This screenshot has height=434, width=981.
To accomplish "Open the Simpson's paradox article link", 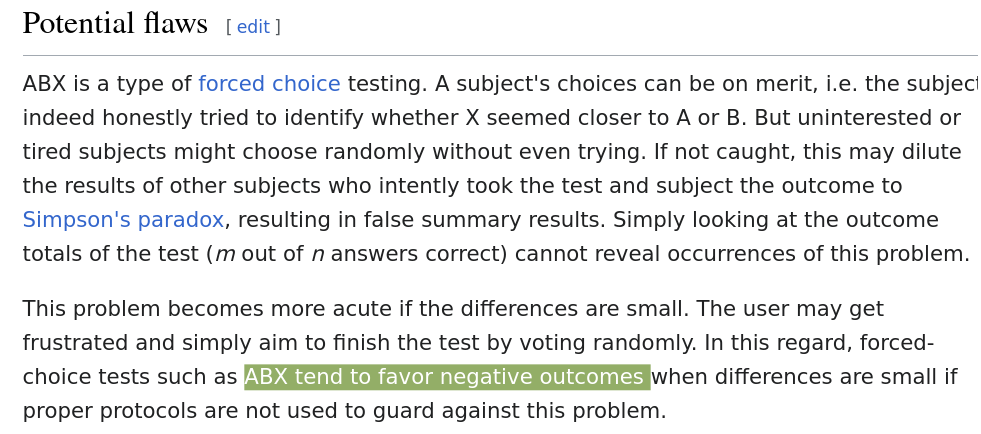I will pyautogui.click(x=123, y=220).
